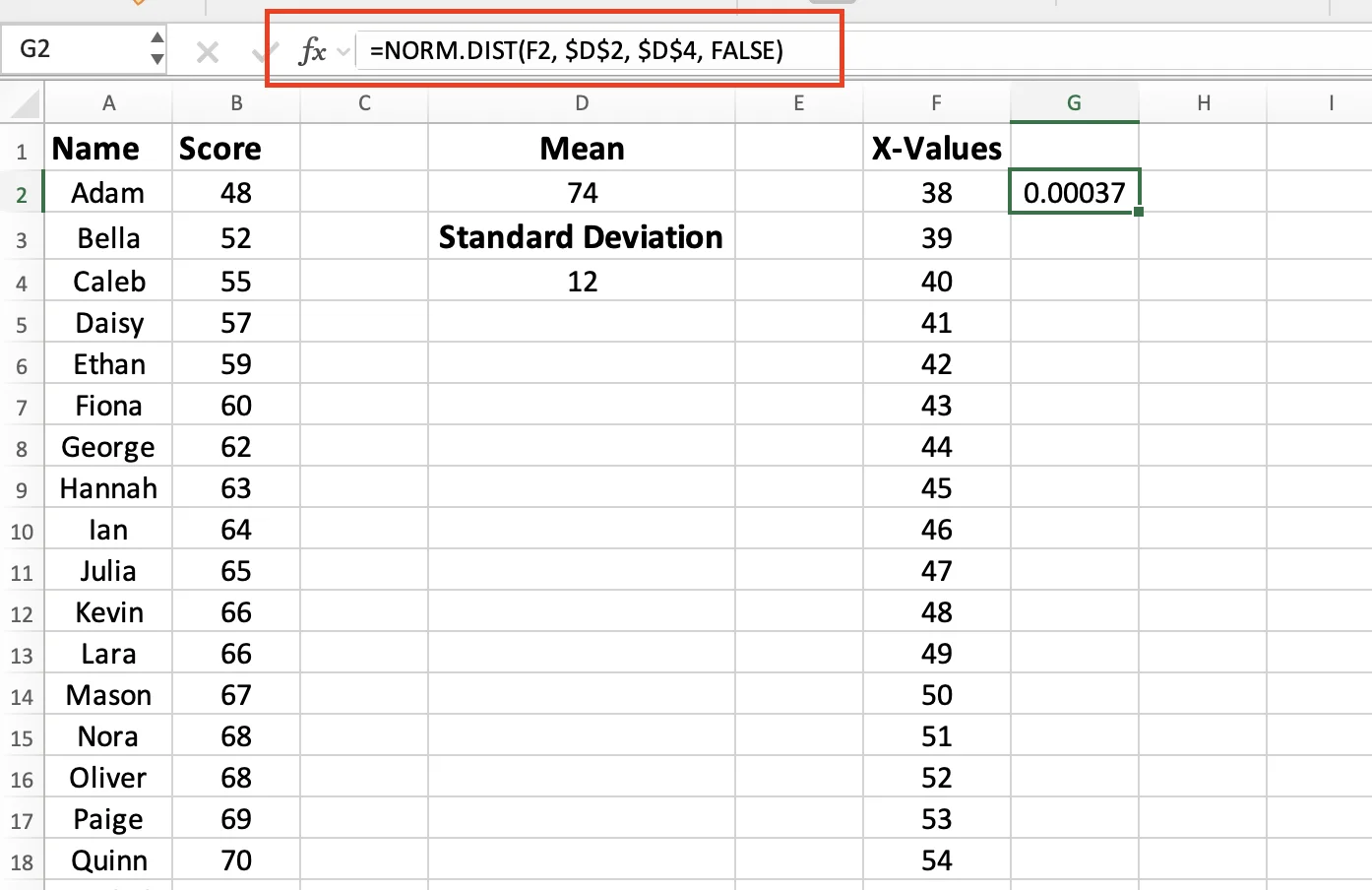
Task: Click inside the NORM.DIST formula text
Action: point(577,50)
